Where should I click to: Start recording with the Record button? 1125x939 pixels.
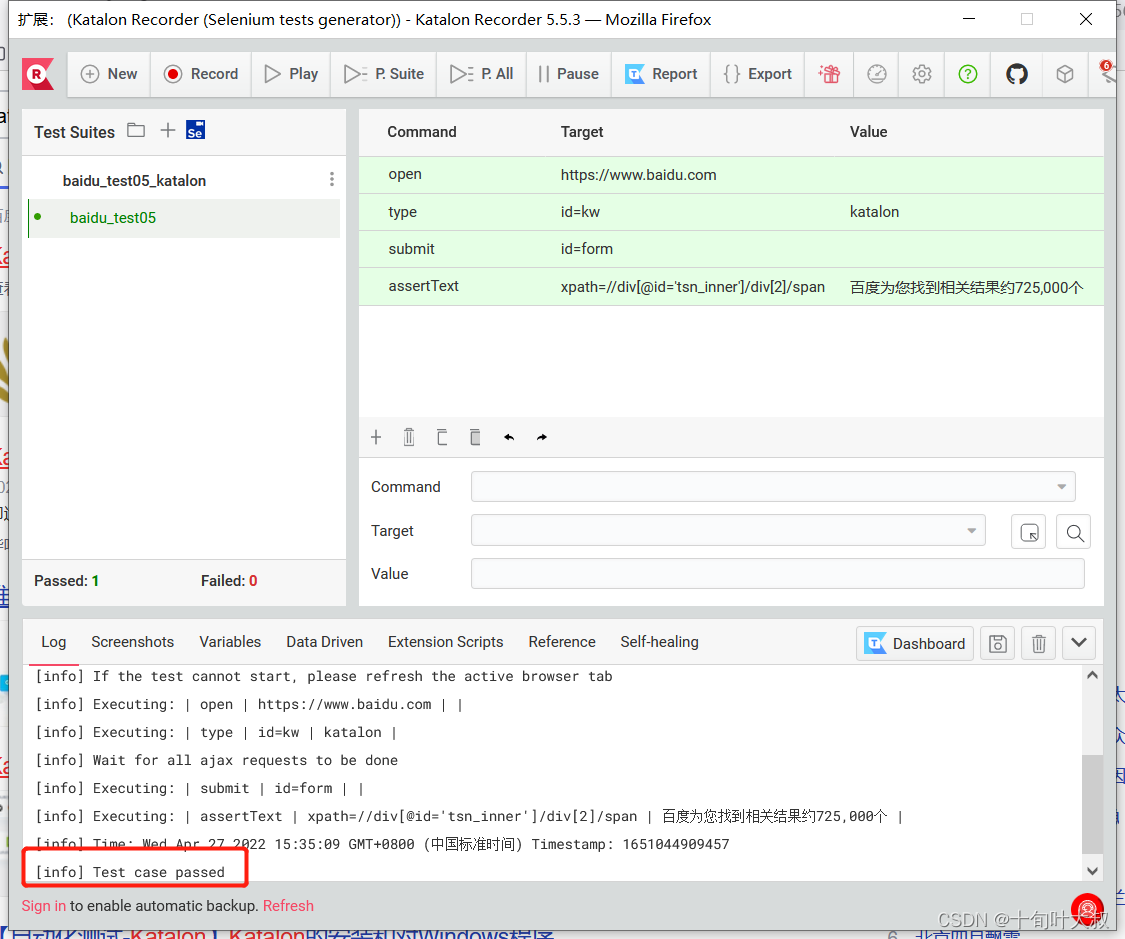(x=201, y=74)
